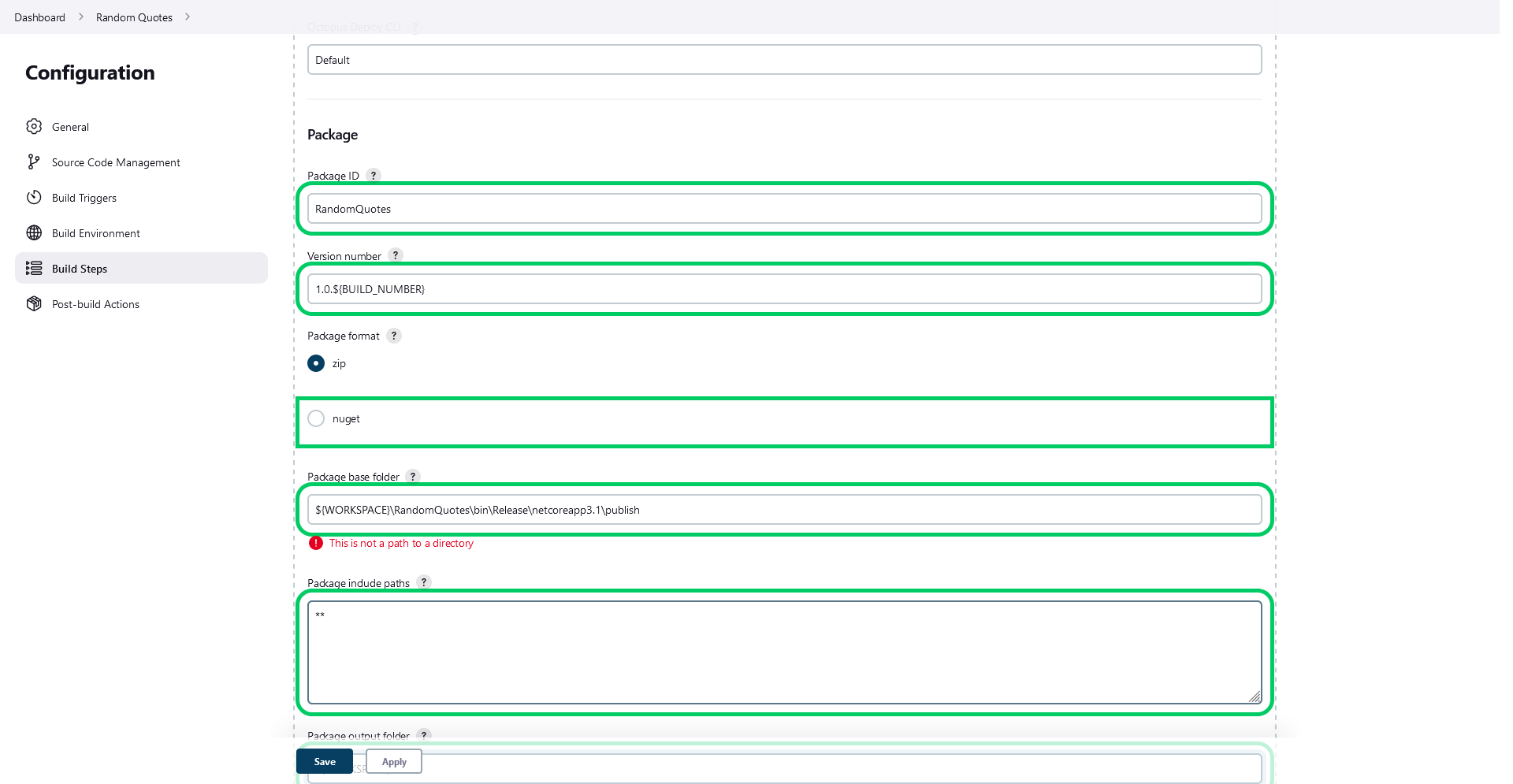Image resolution: width=1513 pixels, height=784 pixels.
Task: Open the Dashboard breadcrumb link
Action: [x=39, y=17]
